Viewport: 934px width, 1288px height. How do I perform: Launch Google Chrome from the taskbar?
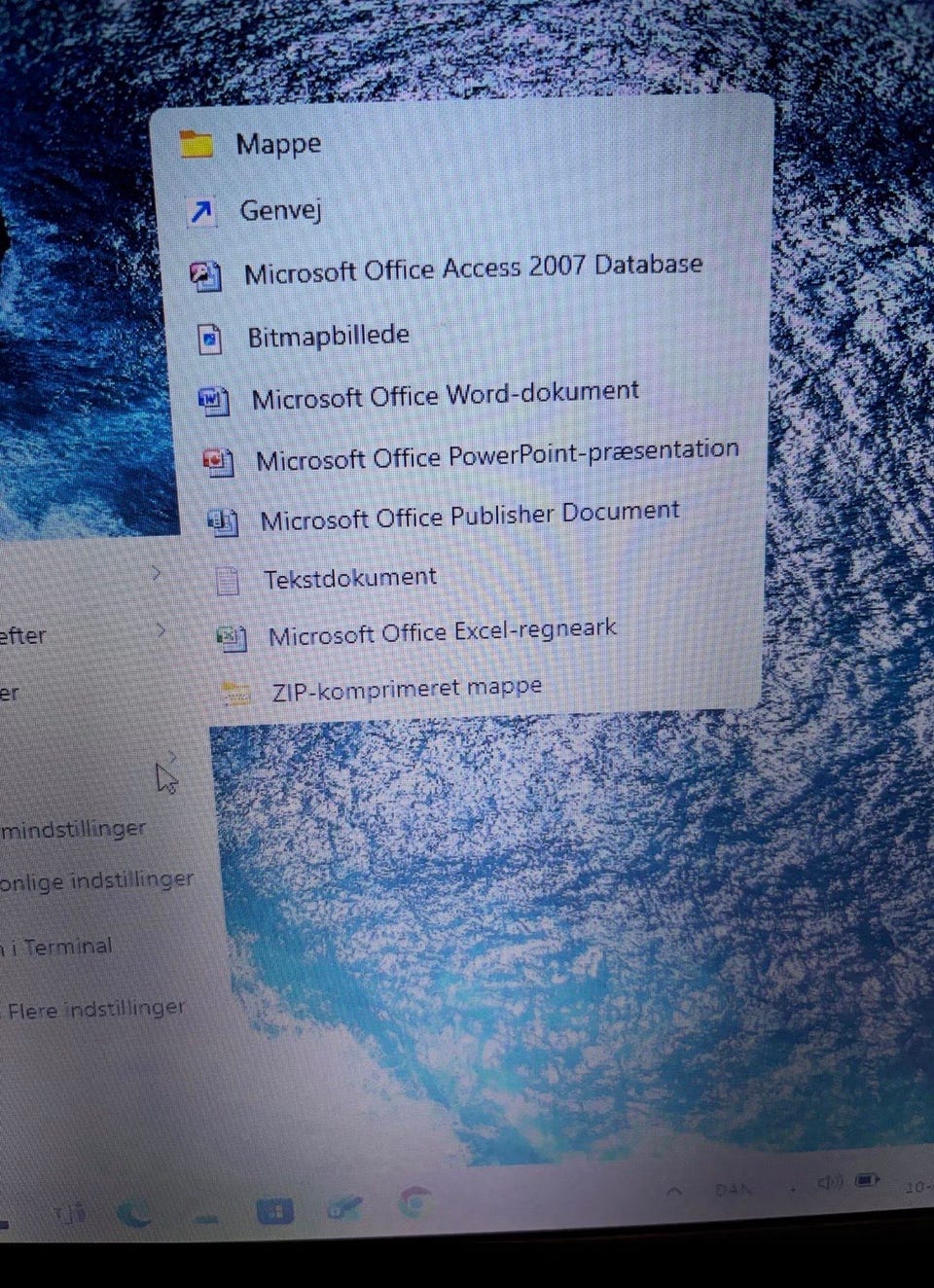[x=416, y=1203]
